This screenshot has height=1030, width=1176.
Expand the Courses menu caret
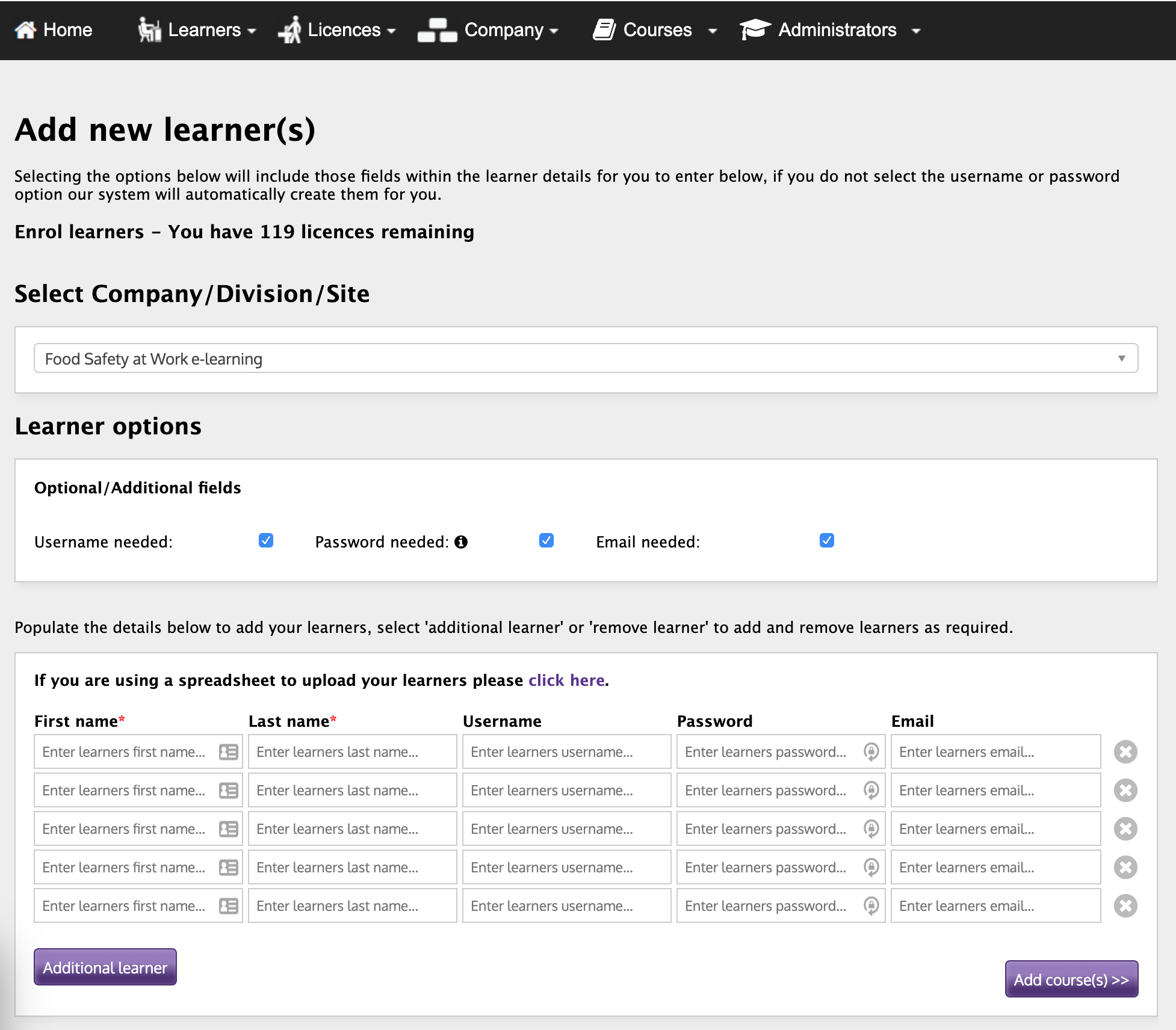[713, 31]
